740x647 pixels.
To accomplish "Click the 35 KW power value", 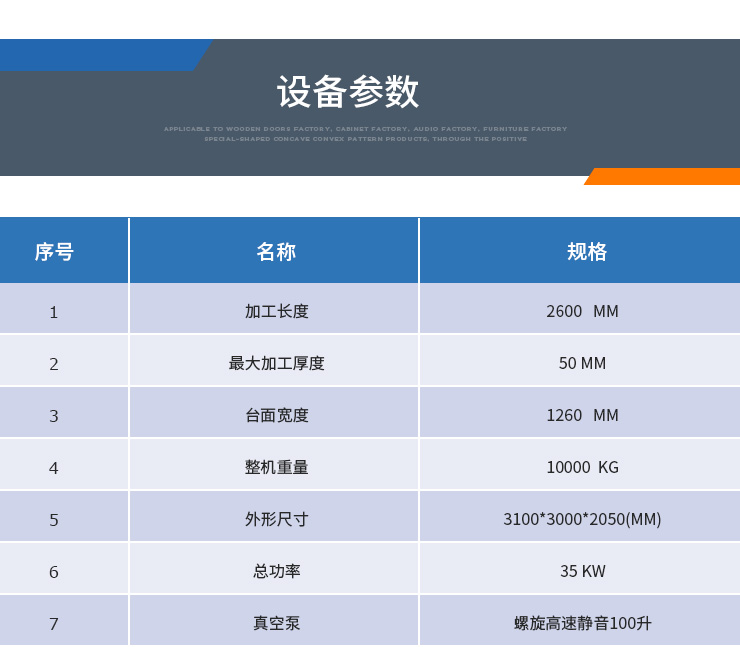I will click(x=582, y=571).
